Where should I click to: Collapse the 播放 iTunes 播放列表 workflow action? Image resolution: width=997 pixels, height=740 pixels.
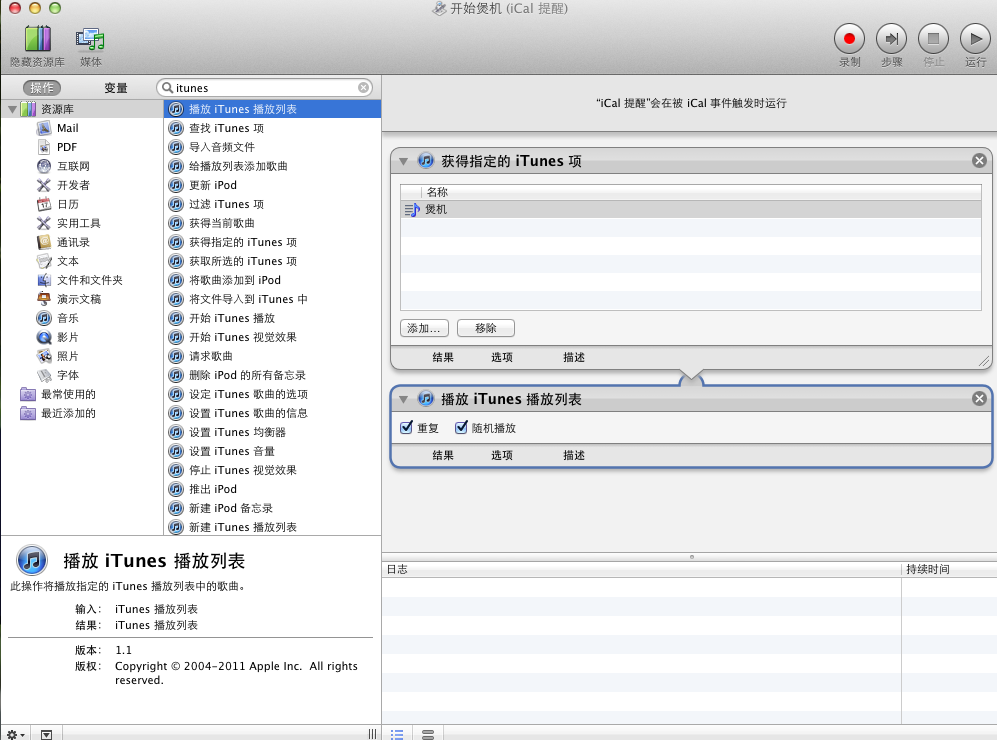[x=403, y=399]
